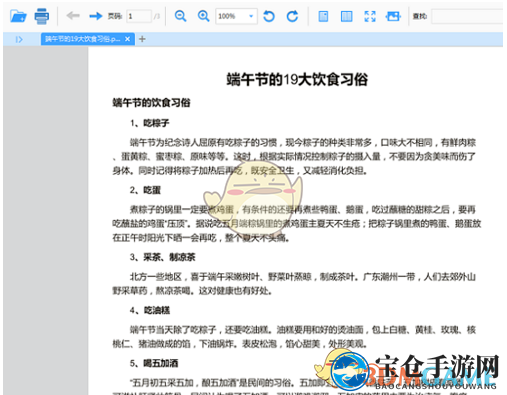Close the 端午节的19大饮食习俗 tab
This screenshot has height=395, width=507.
tap(127, 39)
